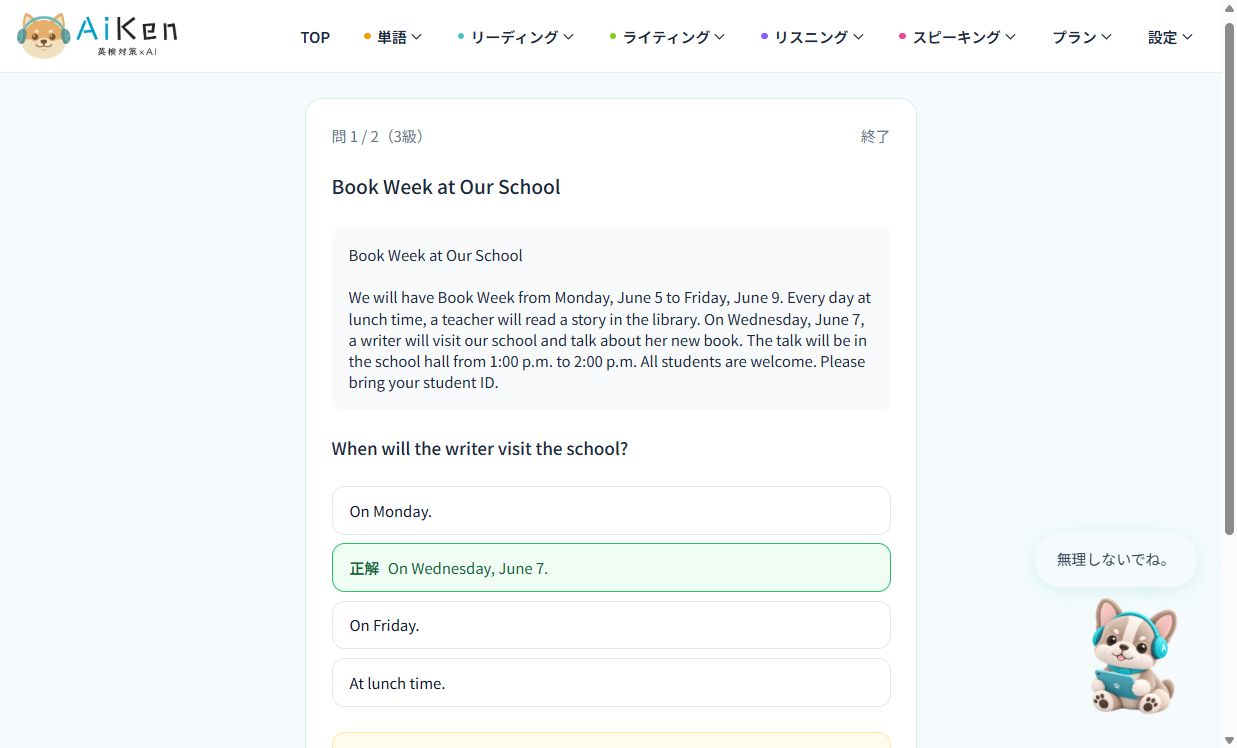The height and width of the screenshot is (748, 1237).
Task: Select the answer "On Monday."
Action: pyautogui.click(x=611, y=510)
